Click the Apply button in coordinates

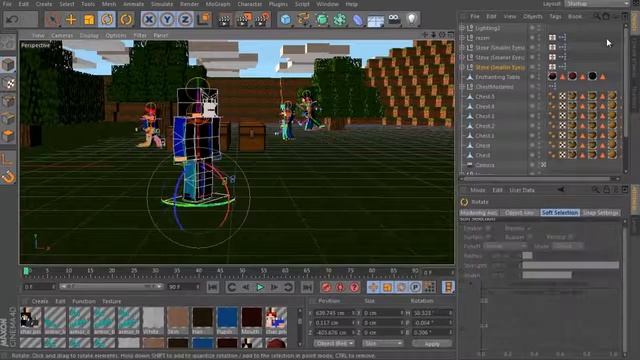pos(432,343)
